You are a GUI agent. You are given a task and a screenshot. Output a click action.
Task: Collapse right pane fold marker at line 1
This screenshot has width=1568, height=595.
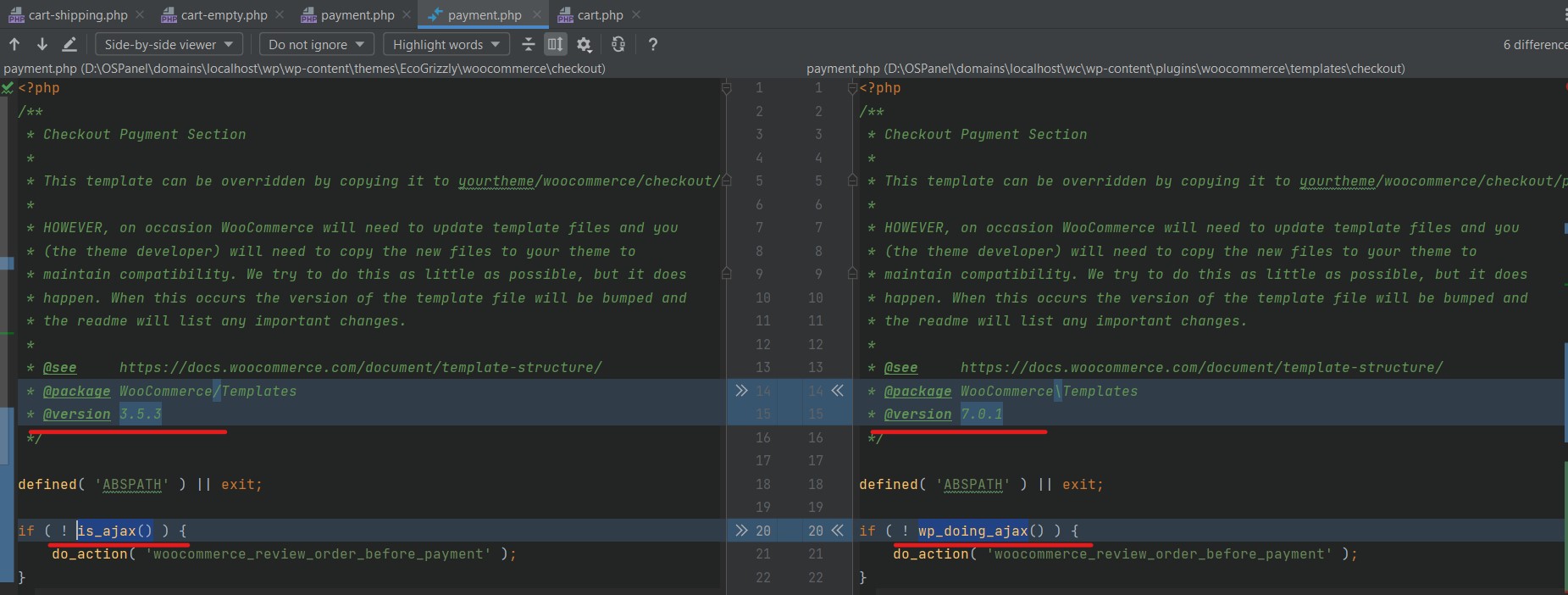(852, 88)
